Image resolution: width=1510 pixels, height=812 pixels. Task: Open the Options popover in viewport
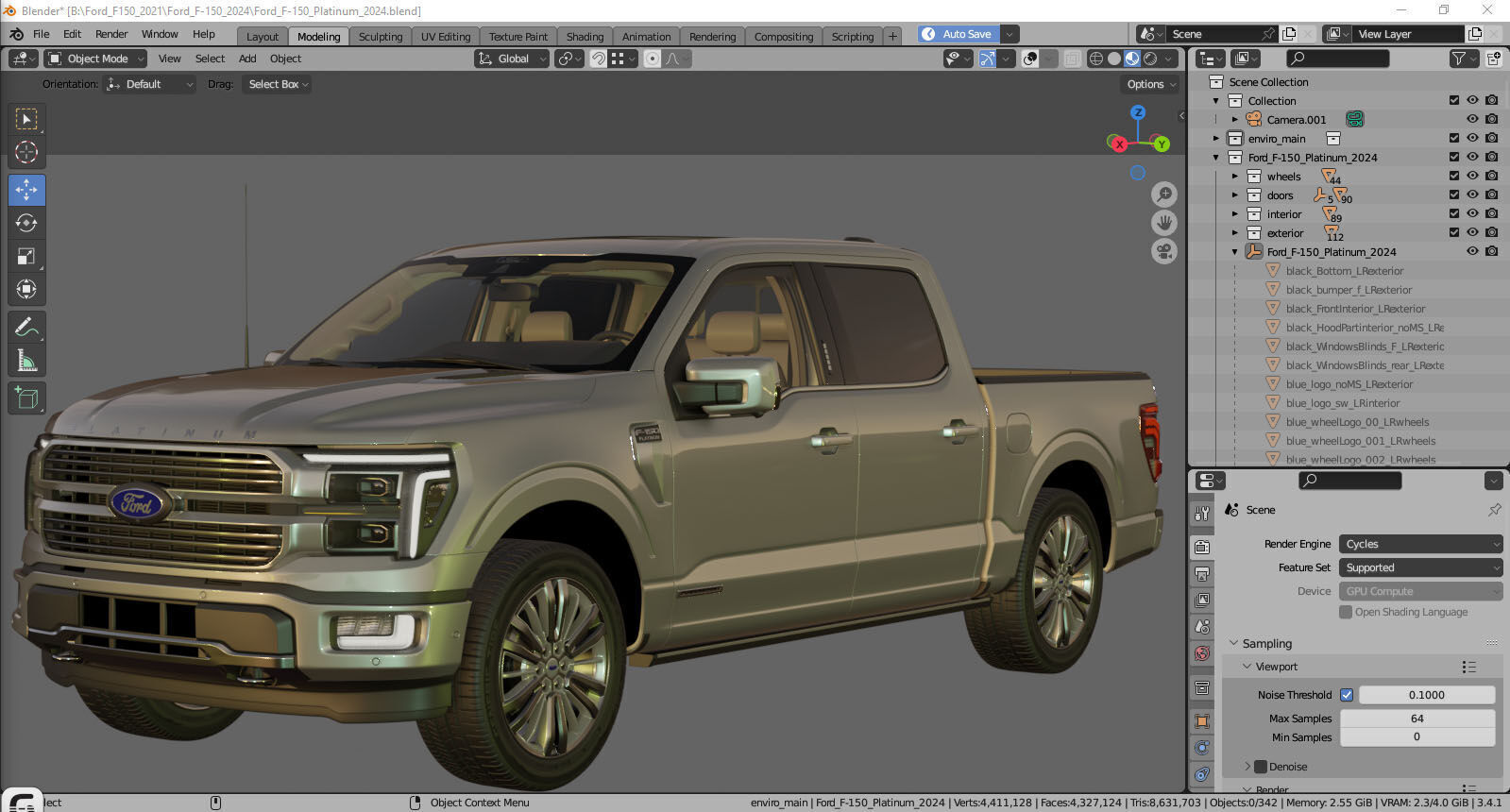pos(1151,84)
